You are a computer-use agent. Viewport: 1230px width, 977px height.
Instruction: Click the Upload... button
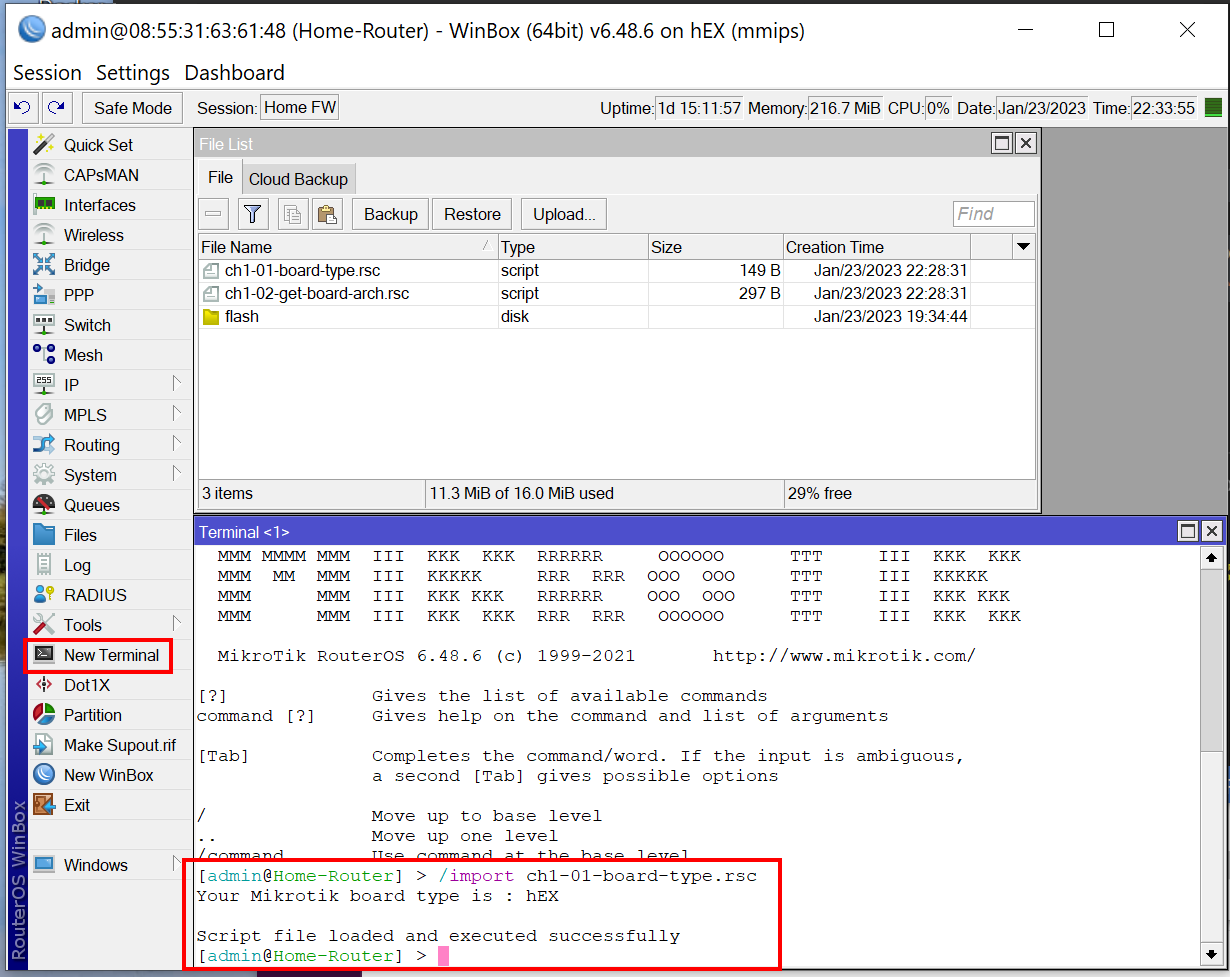564,214
